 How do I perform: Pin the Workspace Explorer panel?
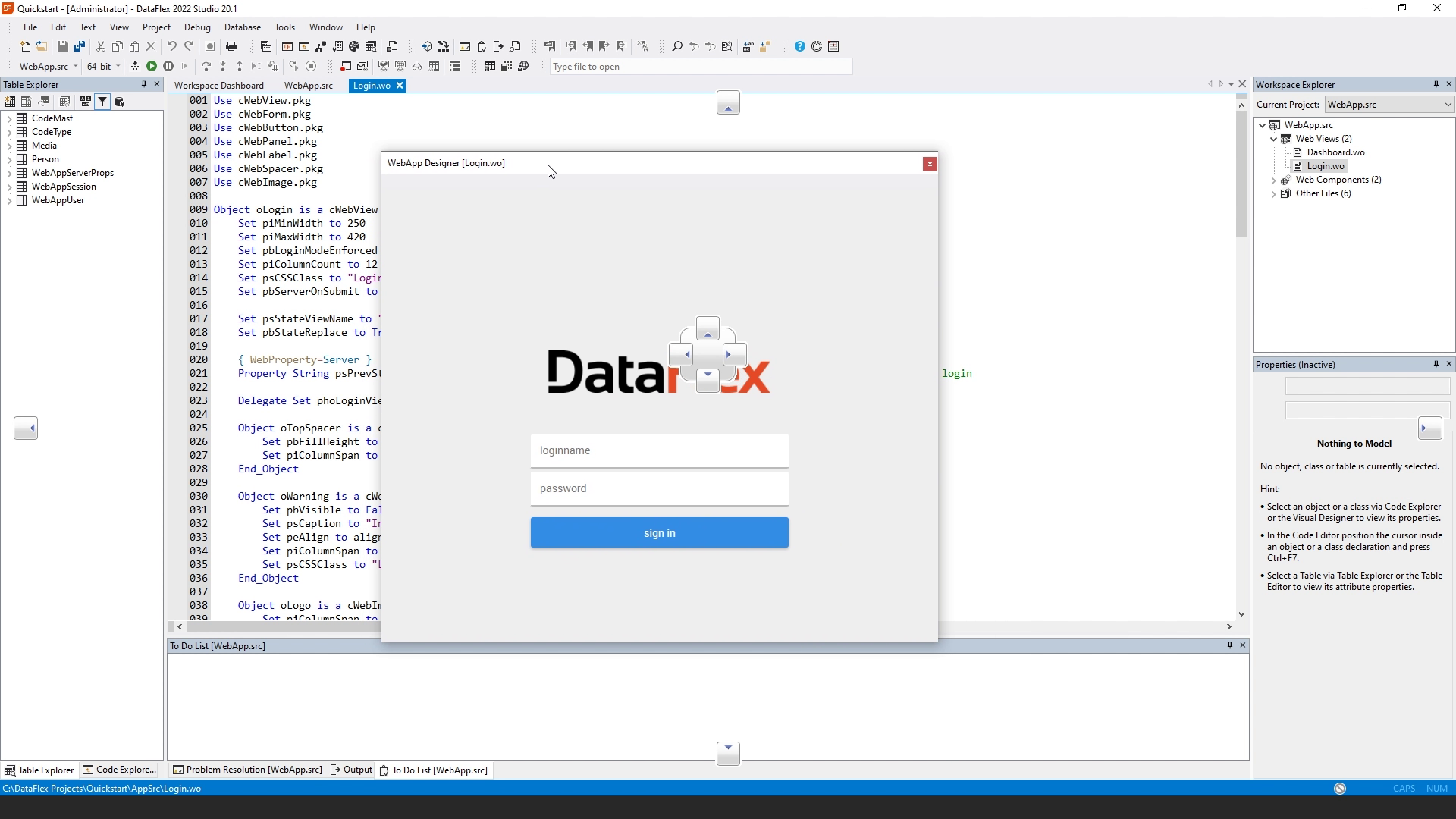tap(1436, 84)
